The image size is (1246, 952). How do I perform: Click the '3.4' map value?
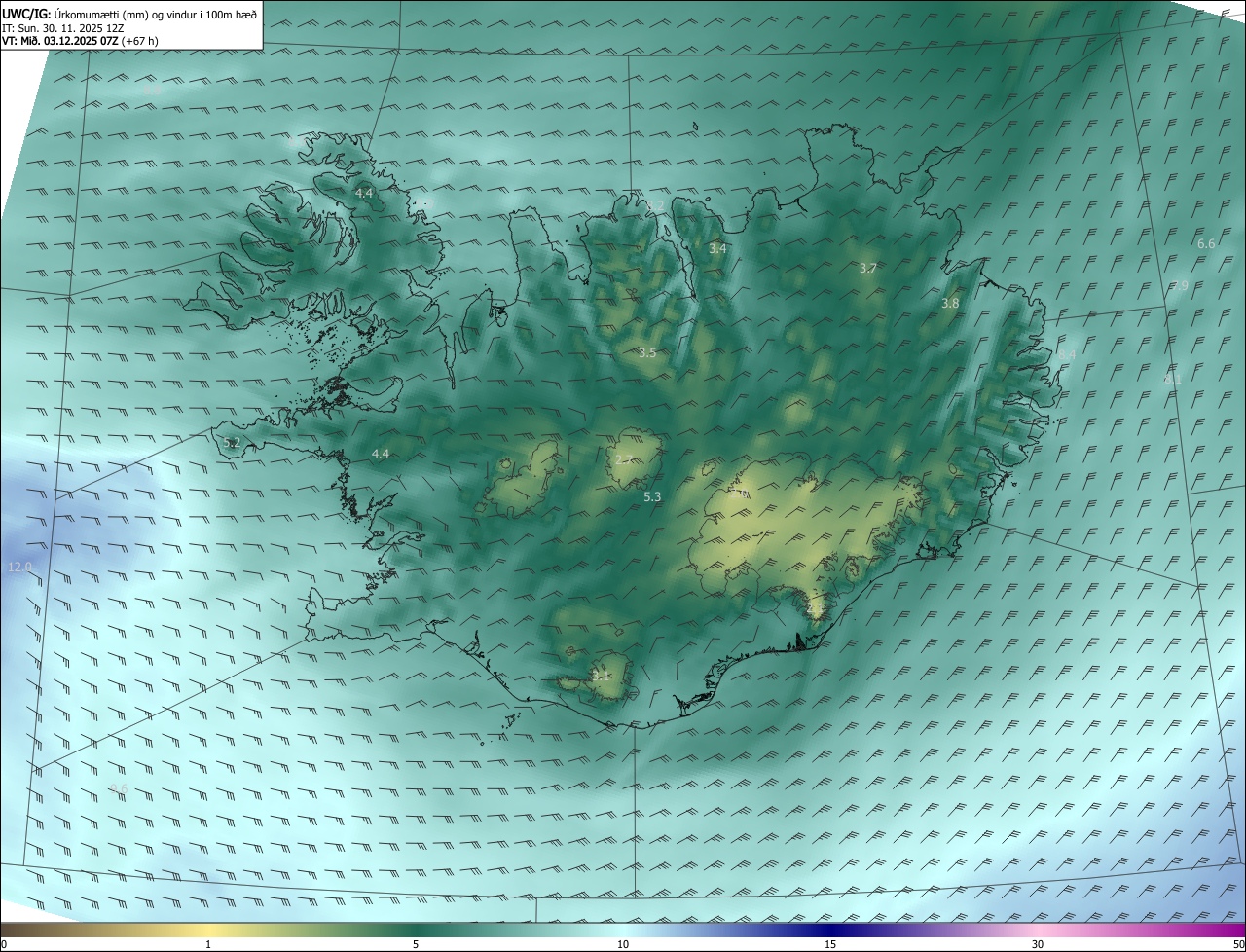[717, 249]
